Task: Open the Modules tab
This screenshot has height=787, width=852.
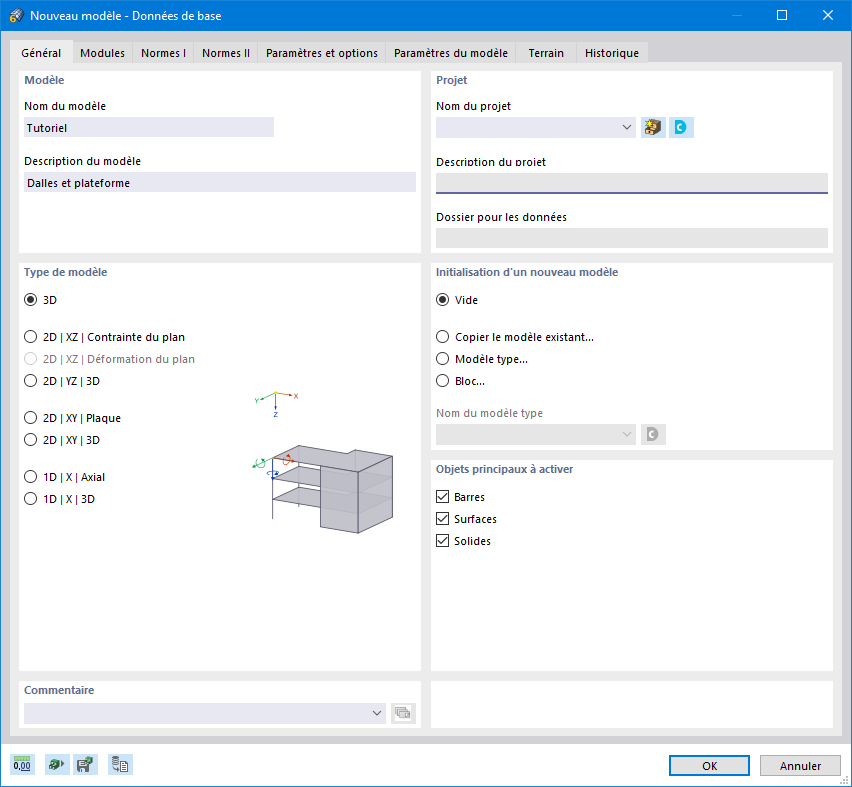Action: (102, 53)
